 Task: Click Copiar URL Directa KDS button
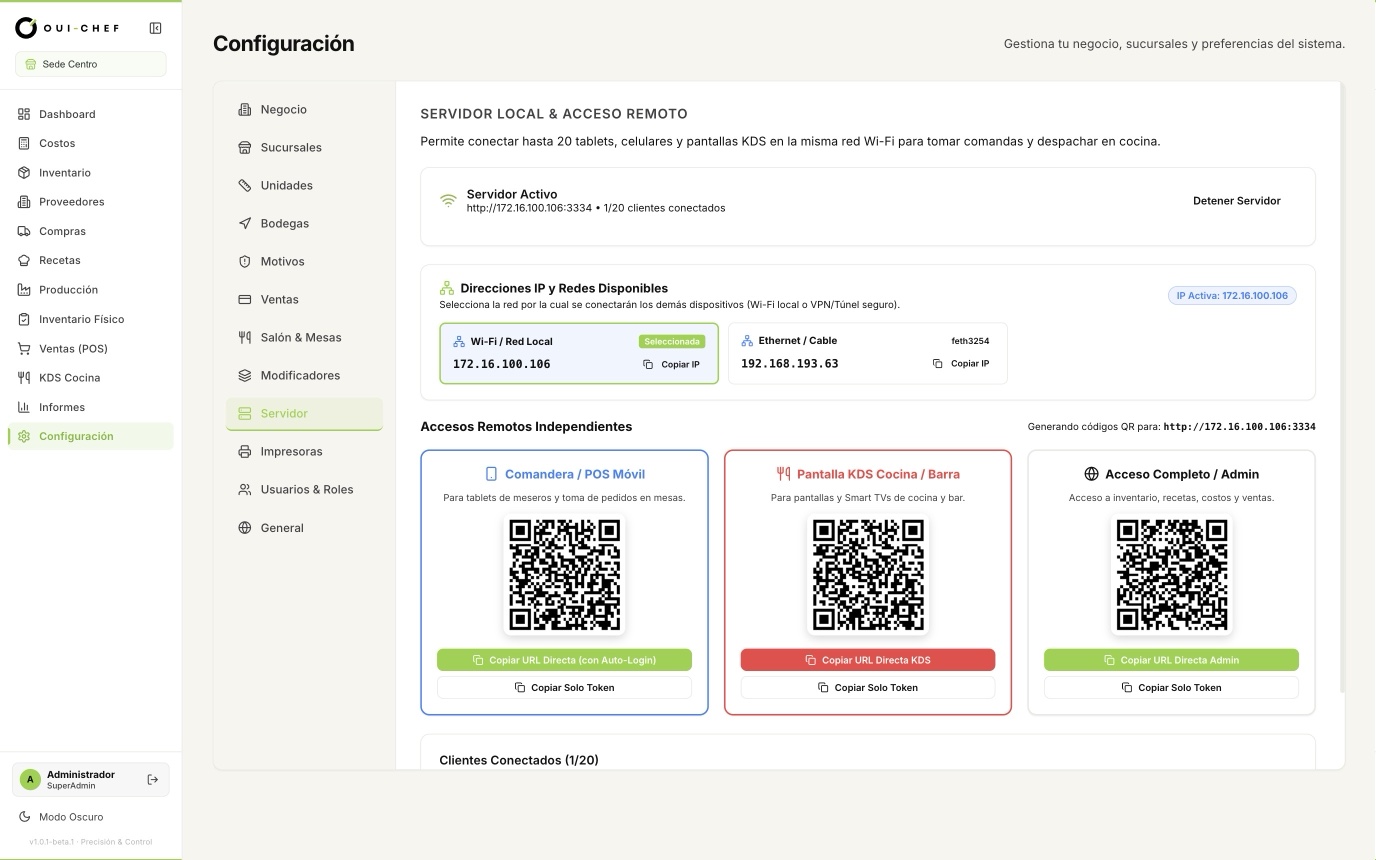pos(868,660)
